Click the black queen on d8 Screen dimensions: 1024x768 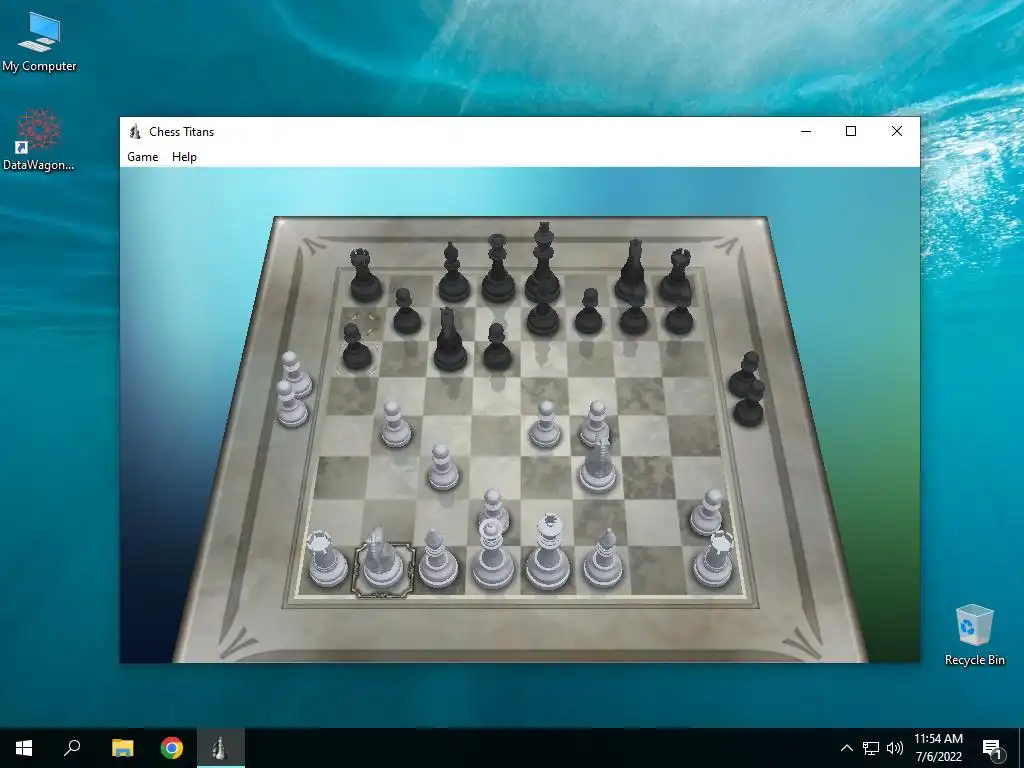[x=498, y=269]
